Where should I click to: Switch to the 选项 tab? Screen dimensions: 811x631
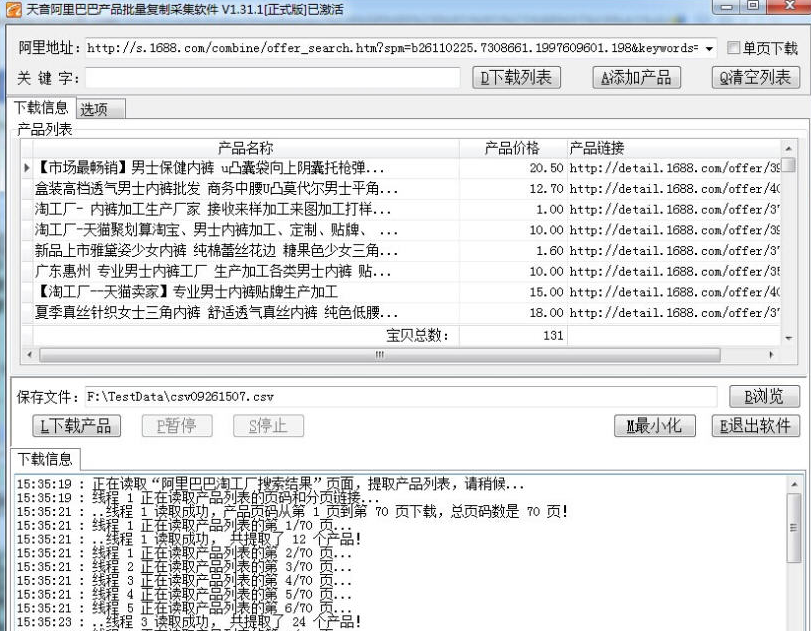pos(94,109)
